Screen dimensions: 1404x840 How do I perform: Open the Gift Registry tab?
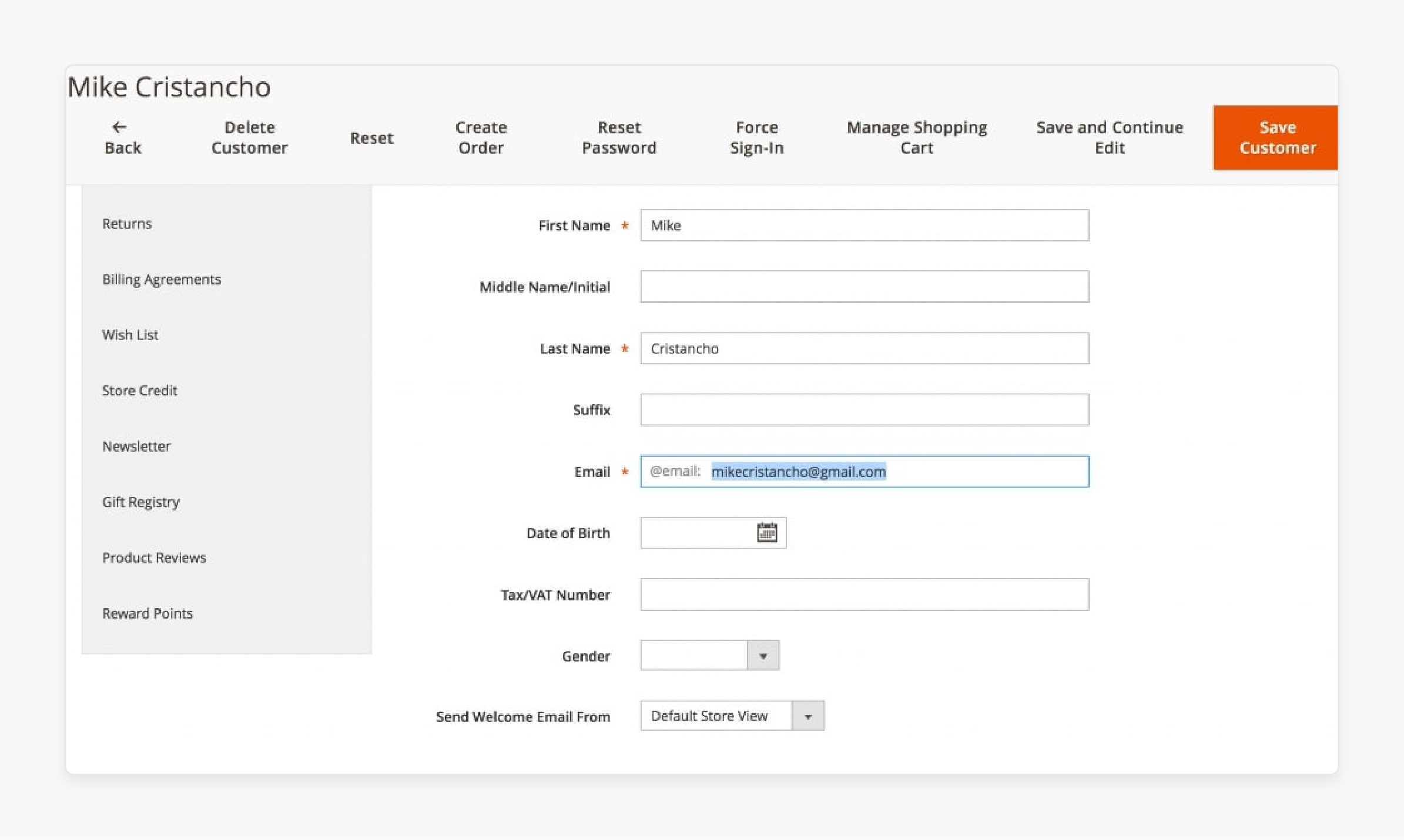coord(141,502)
